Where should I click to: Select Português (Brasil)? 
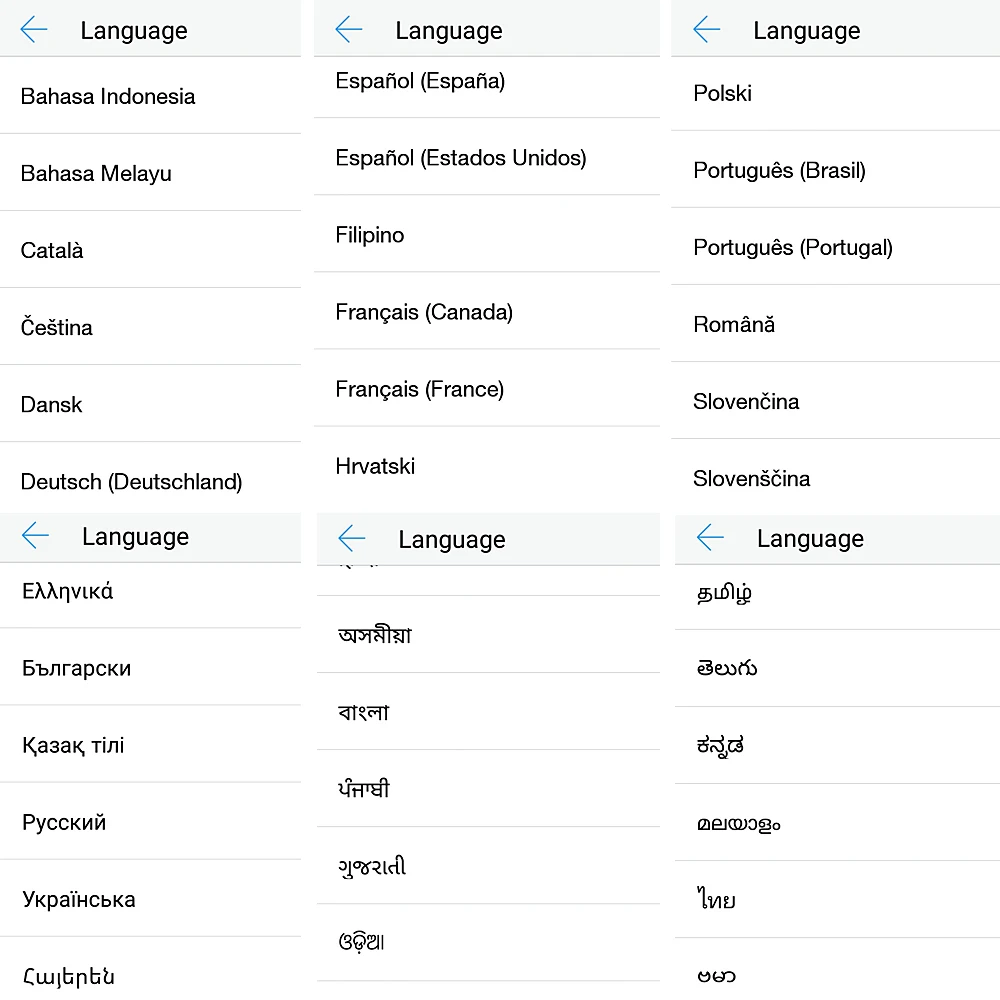[x=779, y=170]
